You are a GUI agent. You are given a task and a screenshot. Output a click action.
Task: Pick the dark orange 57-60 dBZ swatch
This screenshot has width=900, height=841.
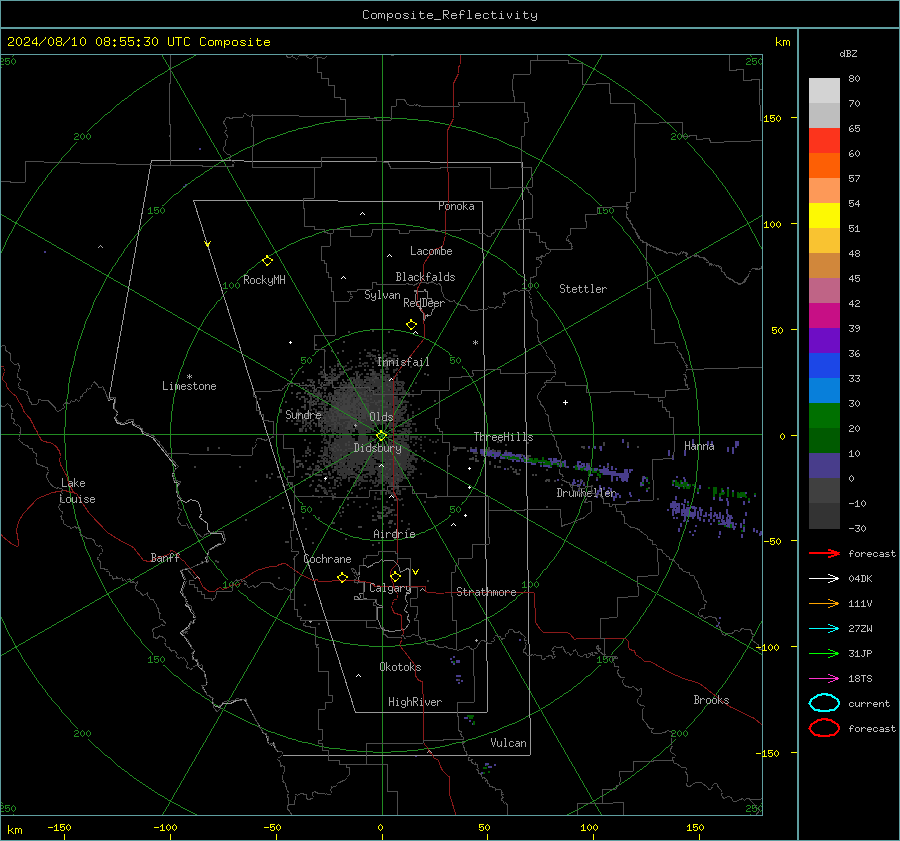(824, 166)
